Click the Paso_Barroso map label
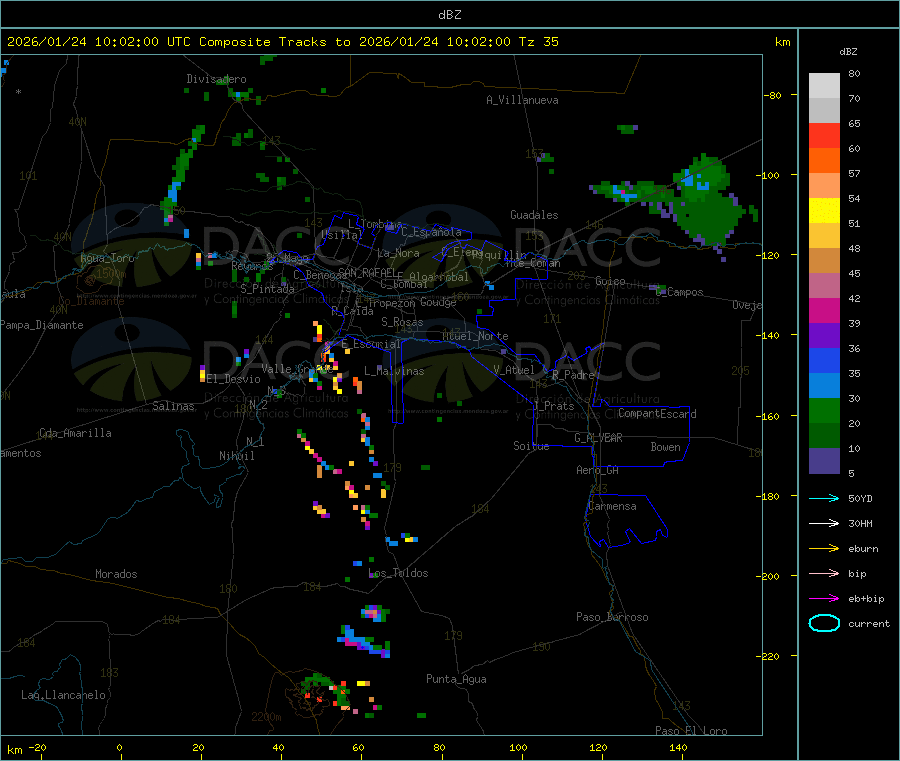 pos(612,617)
